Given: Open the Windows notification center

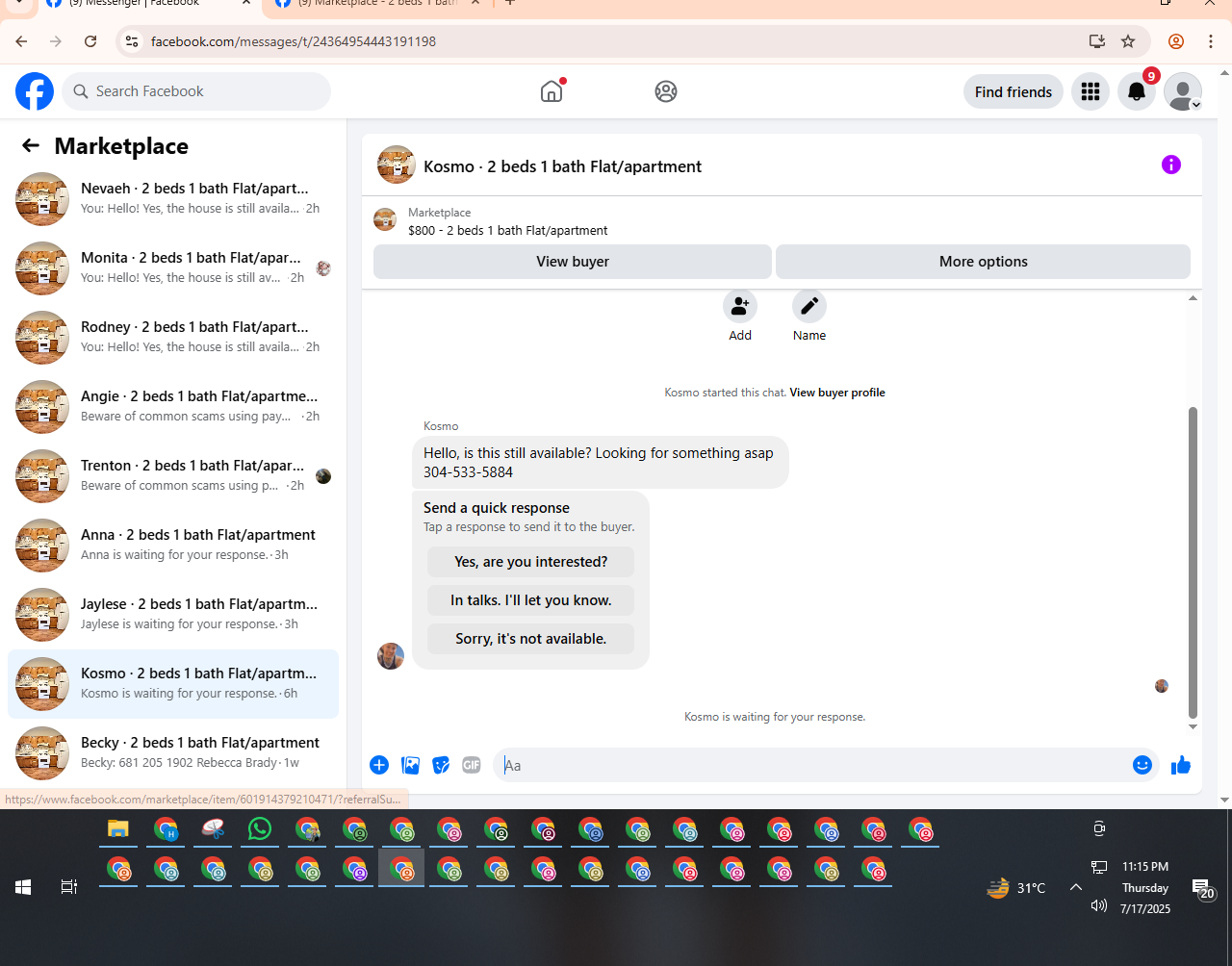Looking at the screenshot, I should (x=1203, y=889).
